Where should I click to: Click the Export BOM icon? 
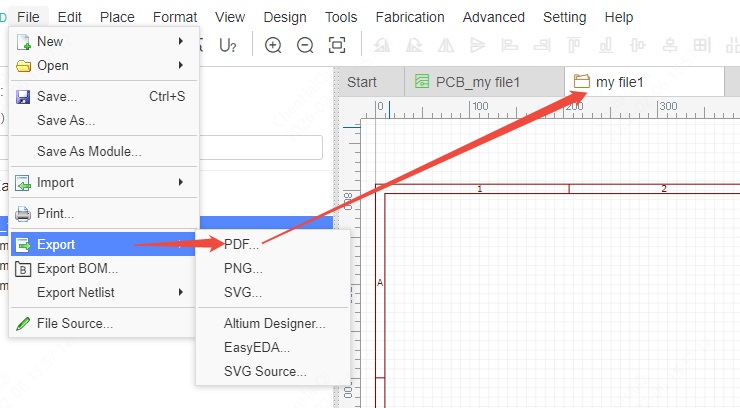[x=23, y=269]
